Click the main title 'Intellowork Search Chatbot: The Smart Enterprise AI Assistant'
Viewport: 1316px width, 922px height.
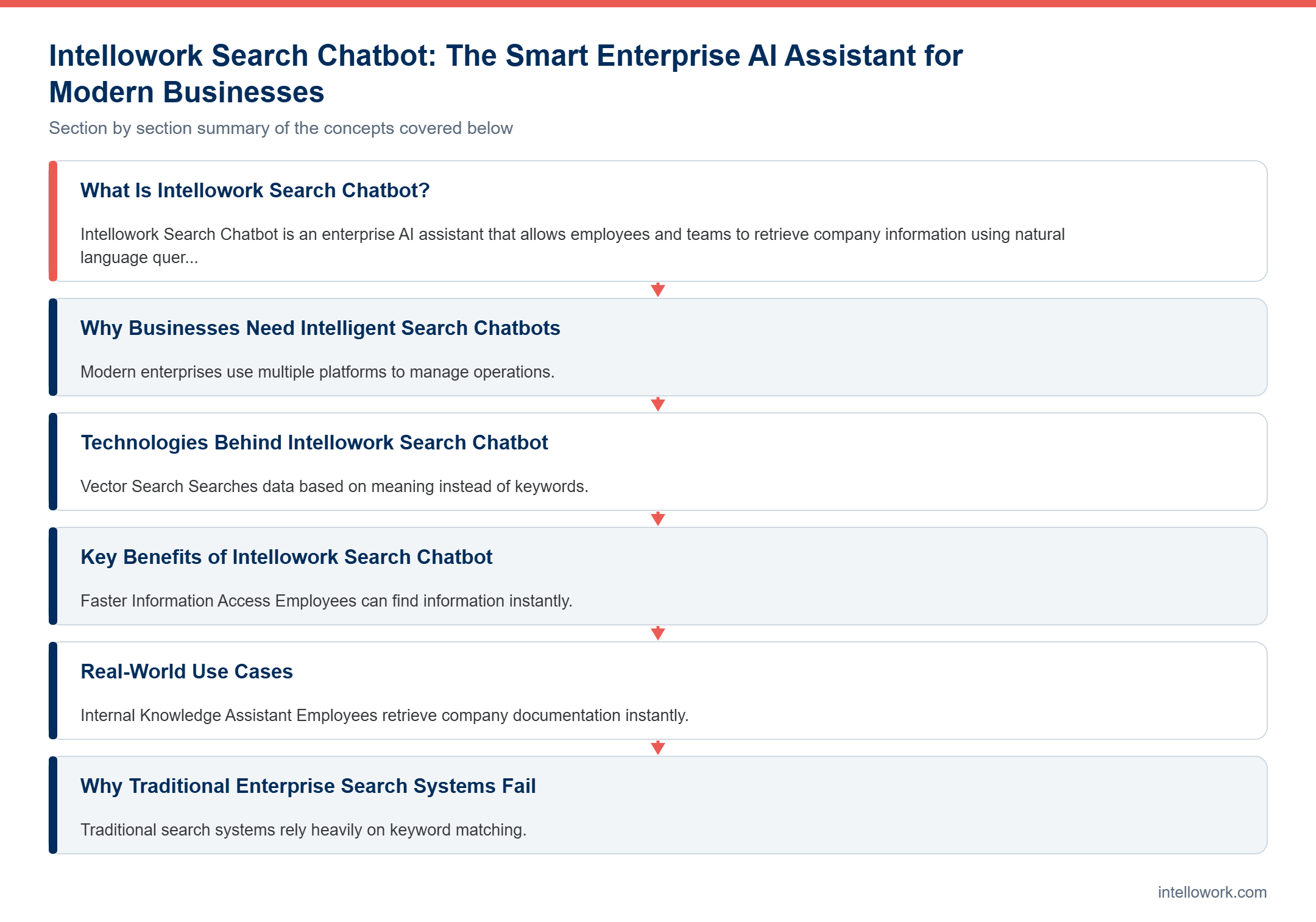(506, 74)
